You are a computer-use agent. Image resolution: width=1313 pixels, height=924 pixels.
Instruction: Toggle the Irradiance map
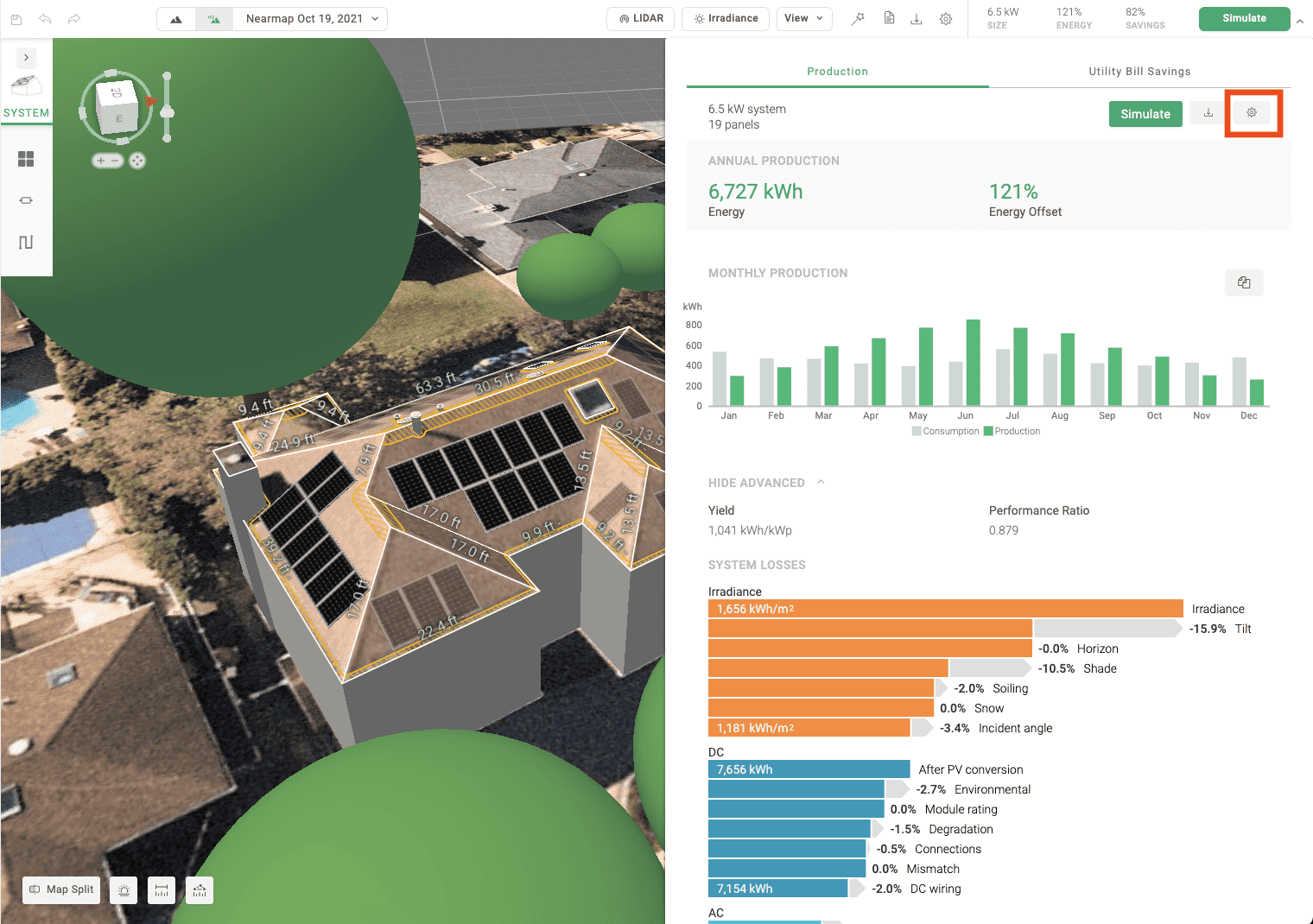tap(726, 18)
